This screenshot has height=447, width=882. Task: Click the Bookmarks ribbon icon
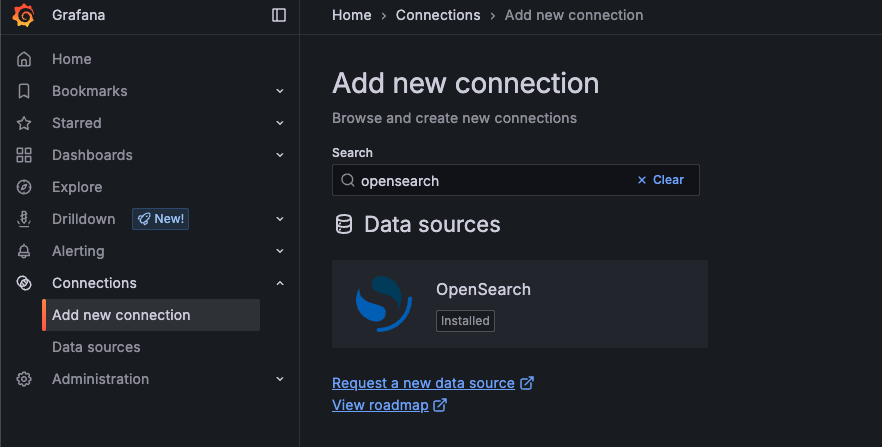pos(24,91)
